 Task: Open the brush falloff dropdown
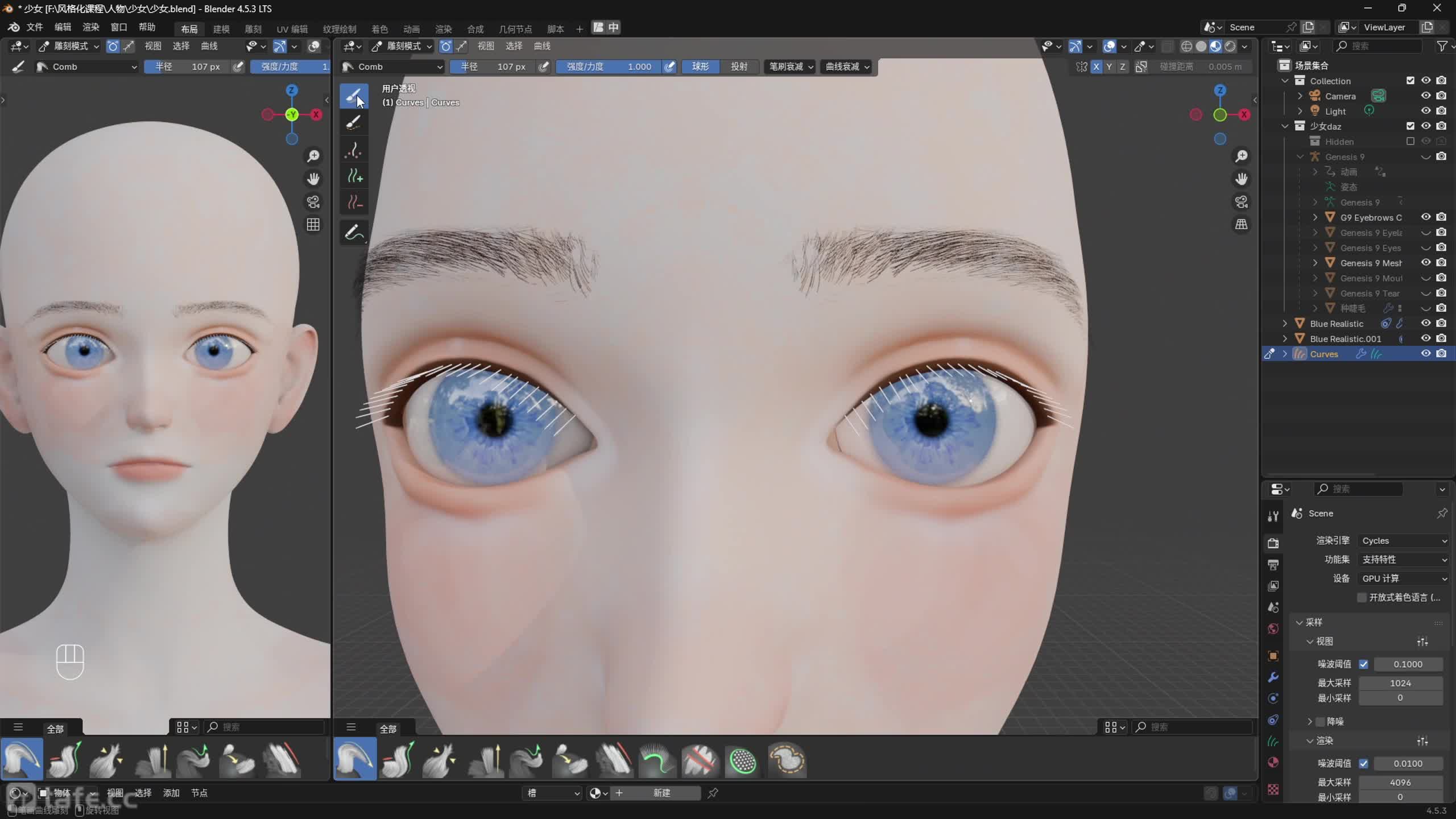[x=790, y=67]
